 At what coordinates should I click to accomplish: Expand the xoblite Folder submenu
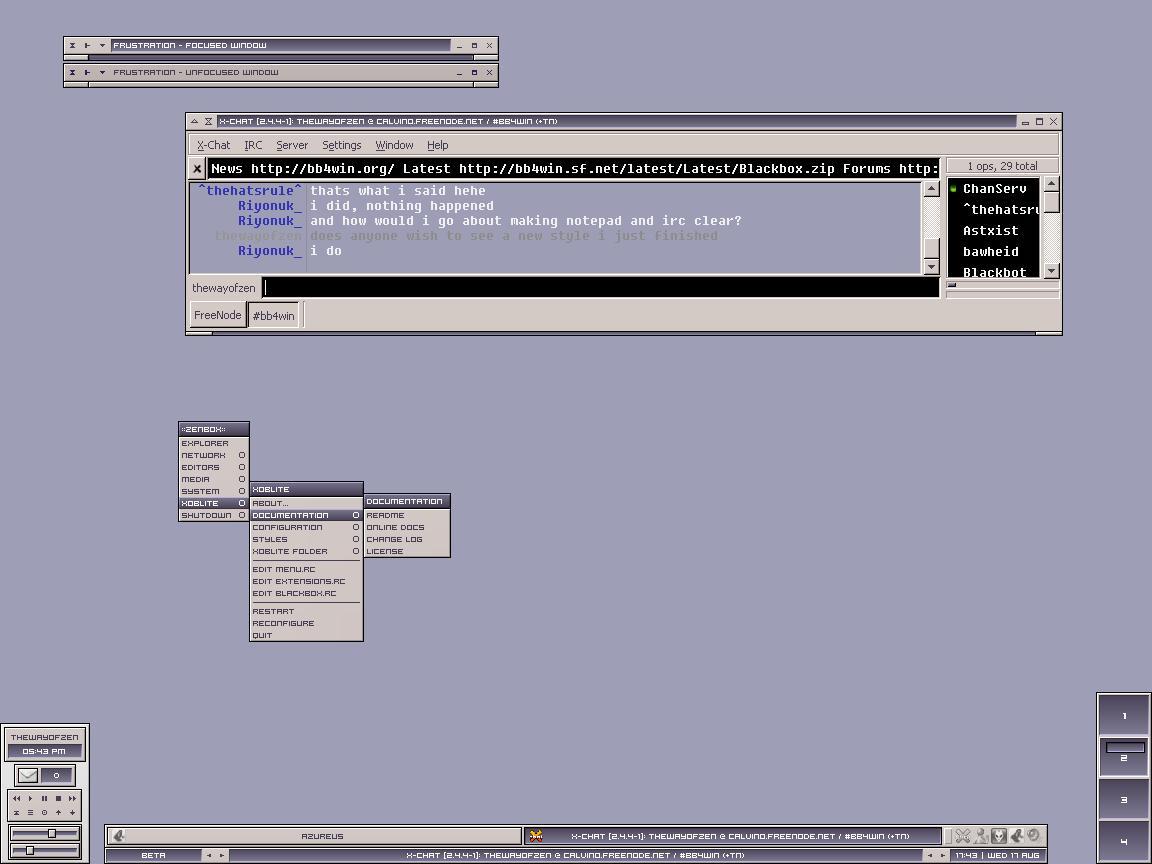(306, 551)
